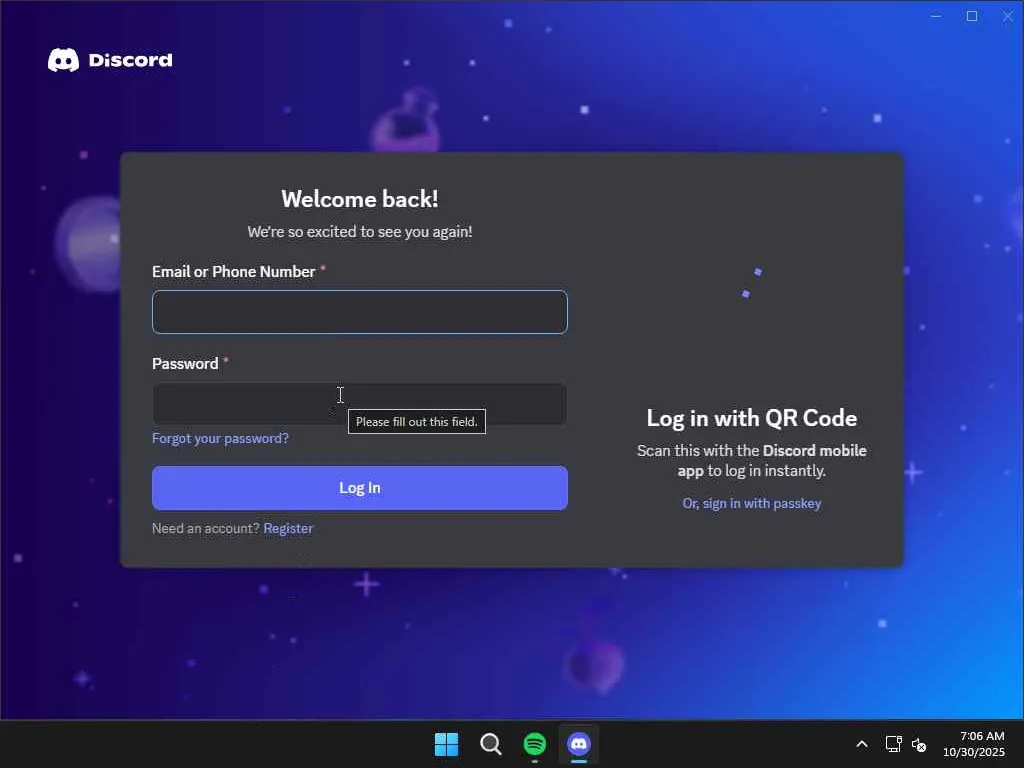Click the 'Welcome back!' heading
This screenshot has width=1024, height=768.
pyautogui.click(x=360, y=199)
